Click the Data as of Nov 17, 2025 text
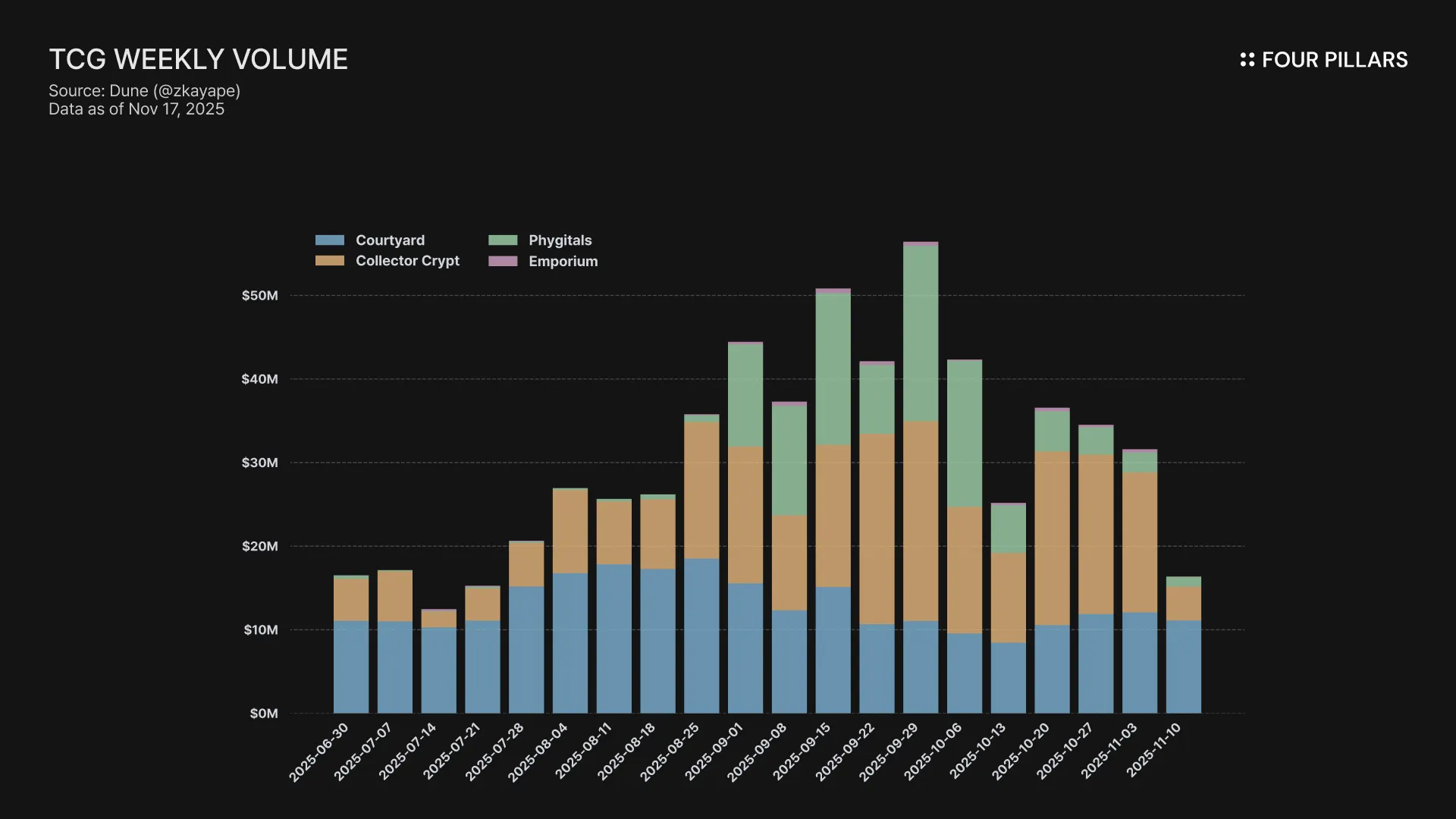1456x819 pixels. [x=136, y=109]
